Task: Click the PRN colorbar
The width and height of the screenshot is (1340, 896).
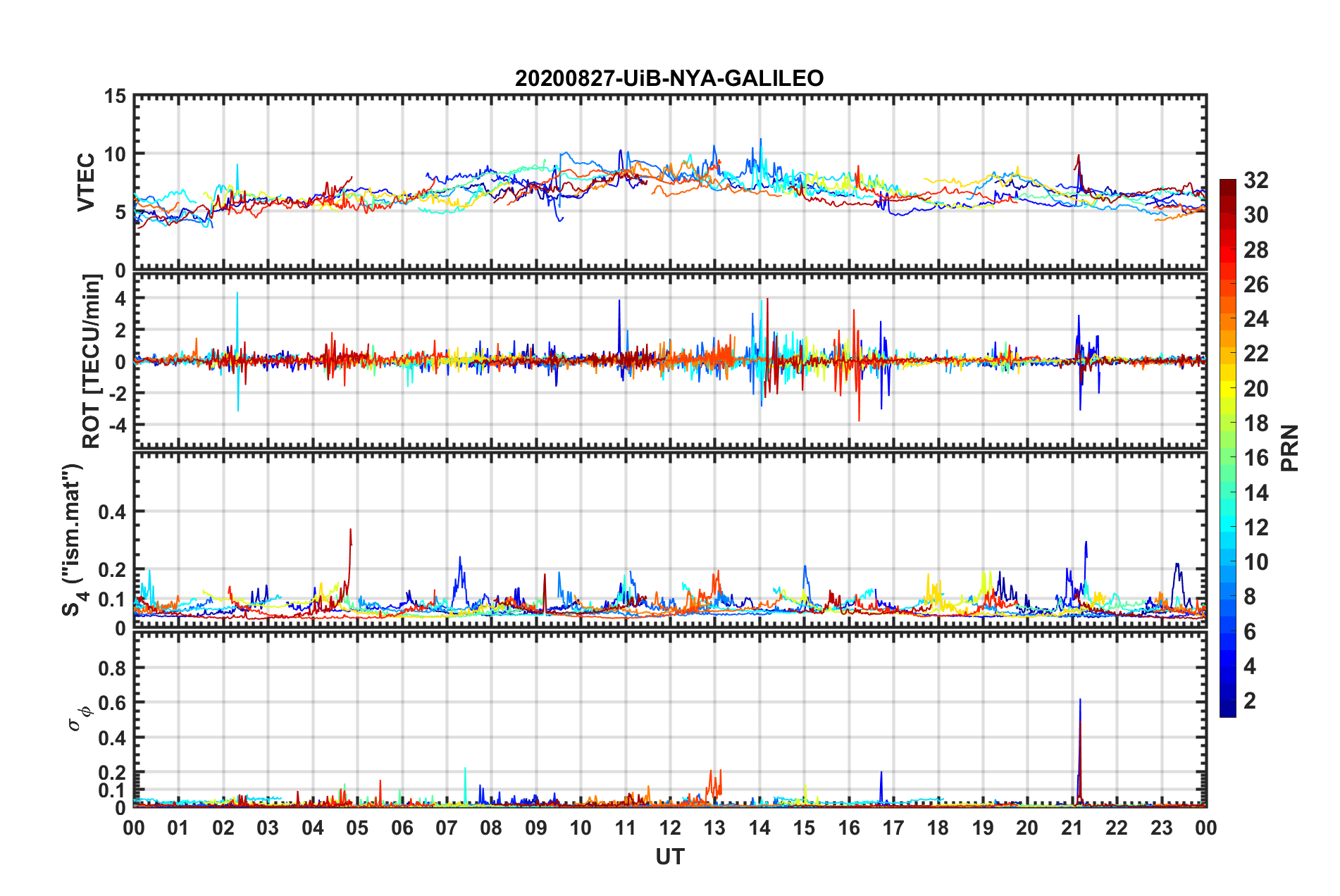Action: click(x=1228, y=448)
